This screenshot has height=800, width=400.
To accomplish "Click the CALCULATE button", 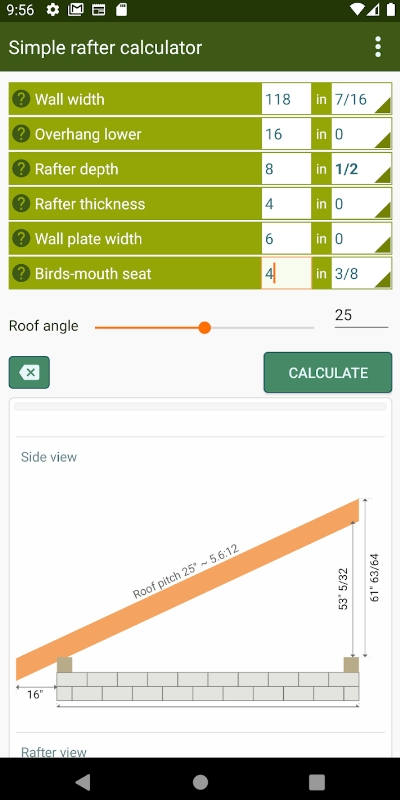I will click(328, 372).
